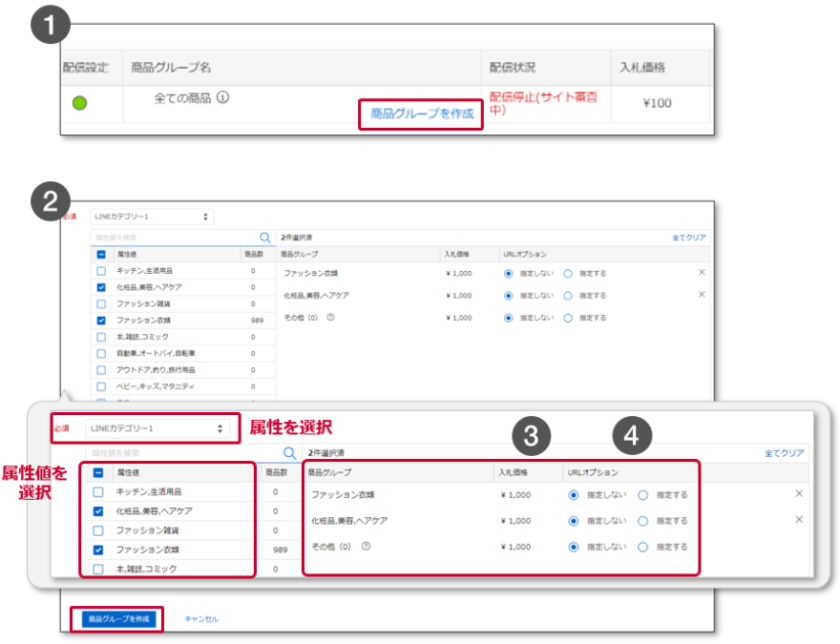Image resolution: width=840 pixels, height=644 pixels.
Task: Click the ¥100 bid price cell
Action: tap(656, 102)
